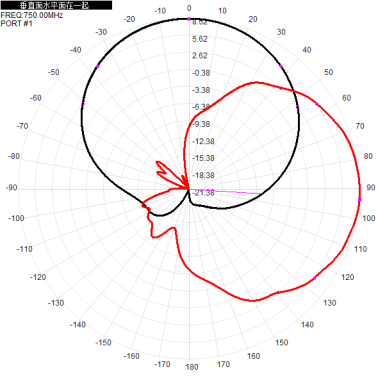378x378 pixels.
Task: Click the positive 160 degree angle label
Action: pos(253,356)
